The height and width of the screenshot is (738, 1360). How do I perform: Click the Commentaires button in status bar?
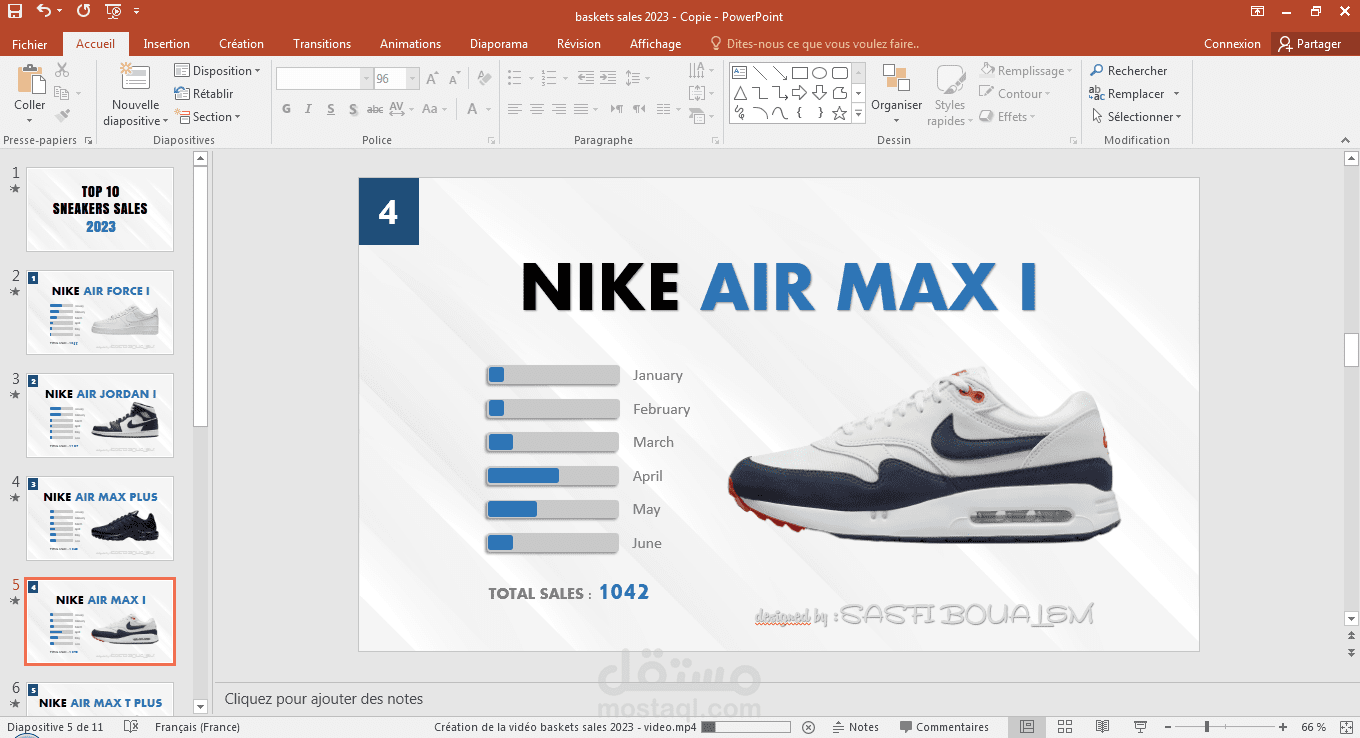pos(944,727)
